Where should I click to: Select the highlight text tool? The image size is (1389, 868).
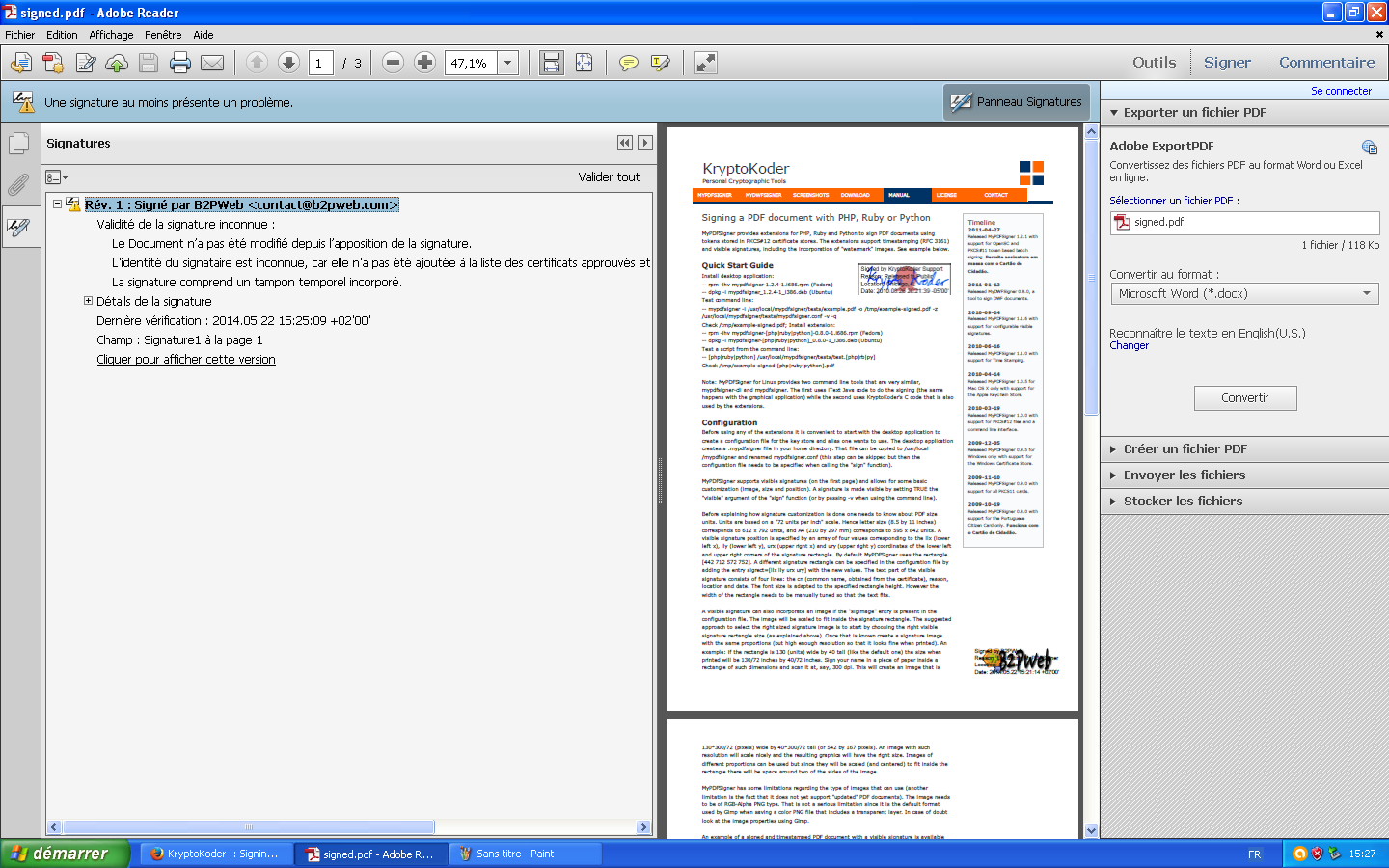pyautogui.click(x=661, y=64)
